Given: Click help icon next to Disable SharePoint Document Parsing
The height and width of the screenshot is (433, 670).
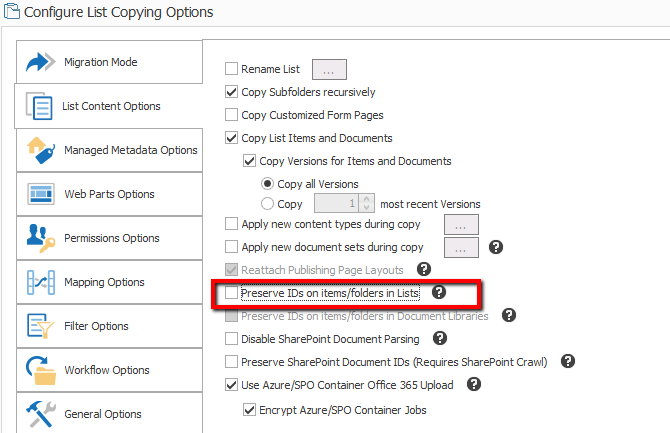Looking at the screenshot, I should (440, 338).
